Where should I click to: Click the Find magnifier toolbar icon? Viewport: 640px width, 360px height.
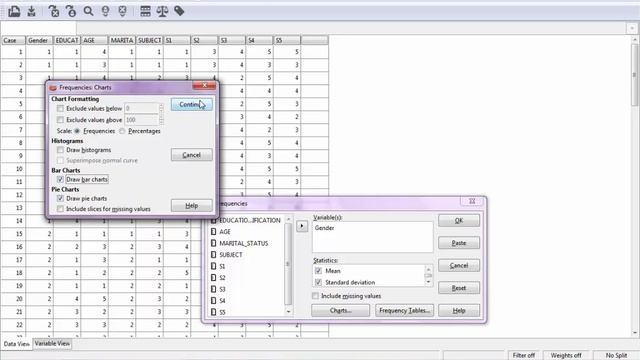(x=88, y=11)
